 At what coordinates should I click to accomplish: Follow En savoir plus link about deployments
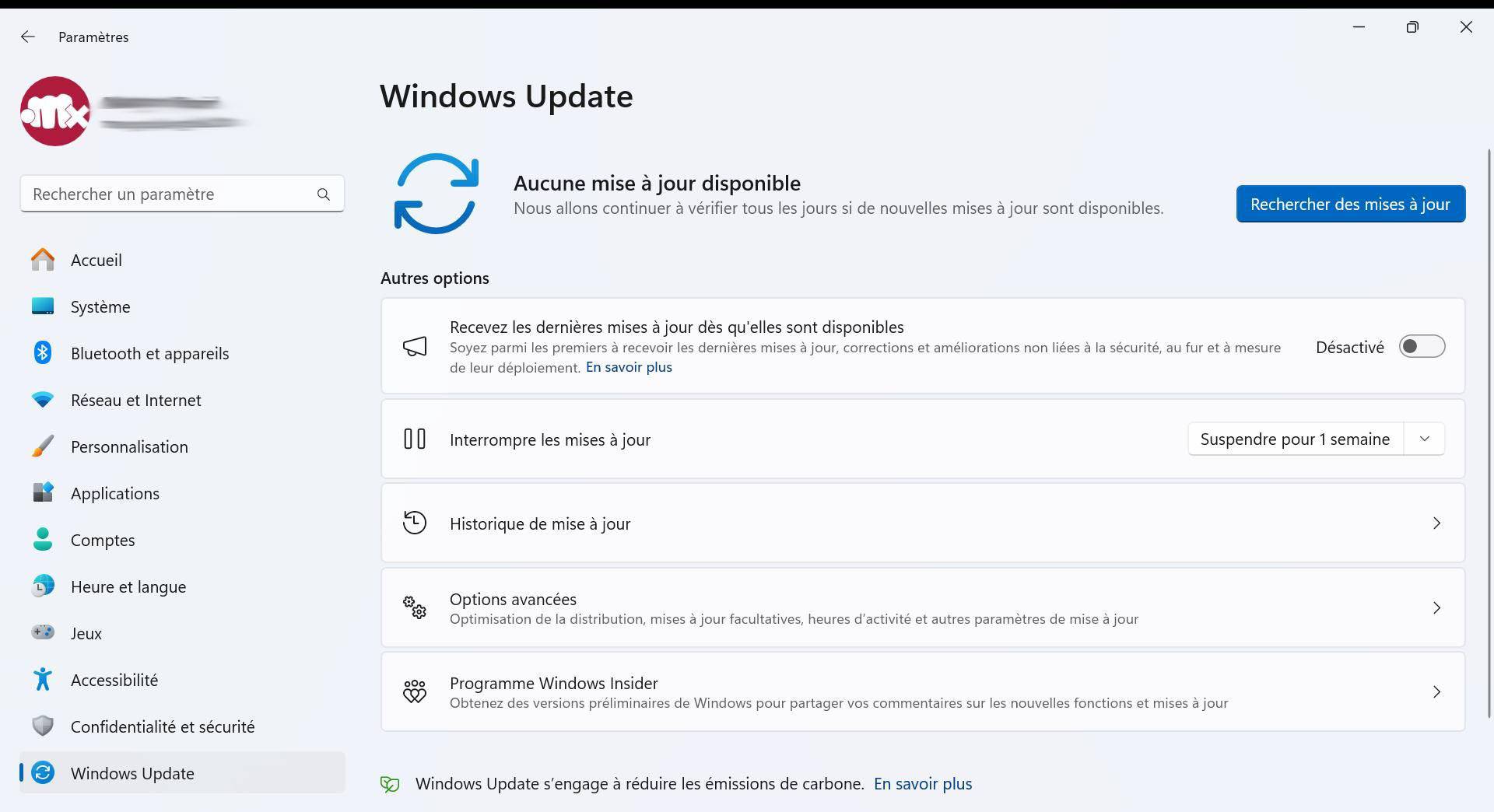629,367
